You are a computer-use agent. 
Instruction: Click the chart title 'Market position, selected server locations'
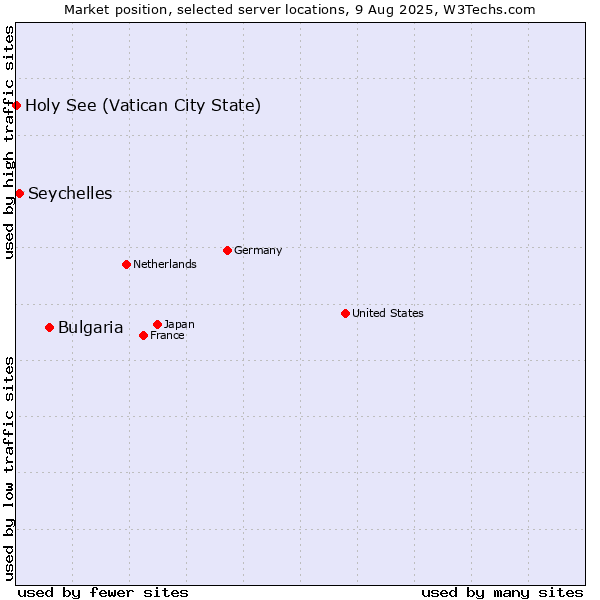coord(205,10)
